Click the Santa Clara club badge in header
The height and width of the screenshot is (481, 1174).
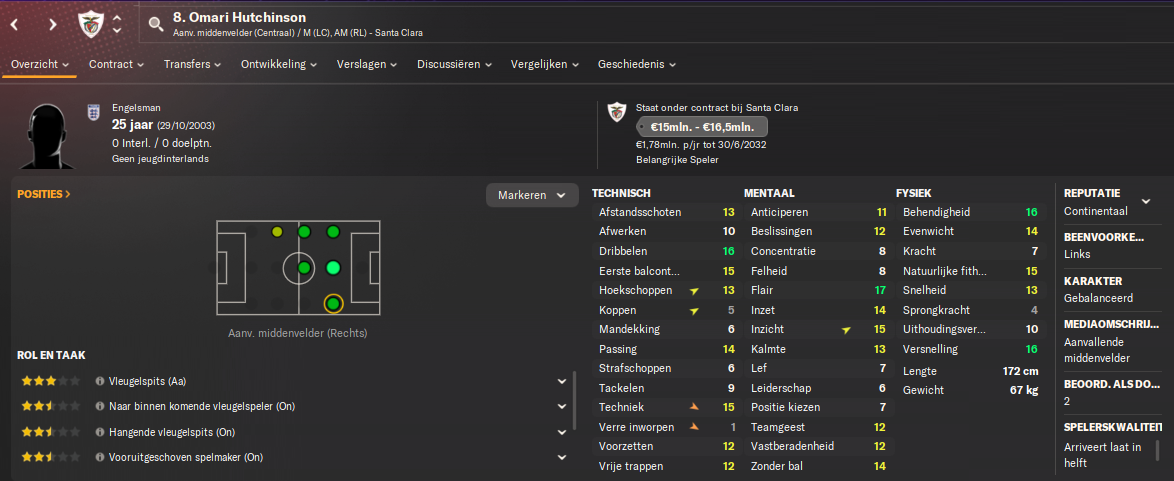(89, 24)
